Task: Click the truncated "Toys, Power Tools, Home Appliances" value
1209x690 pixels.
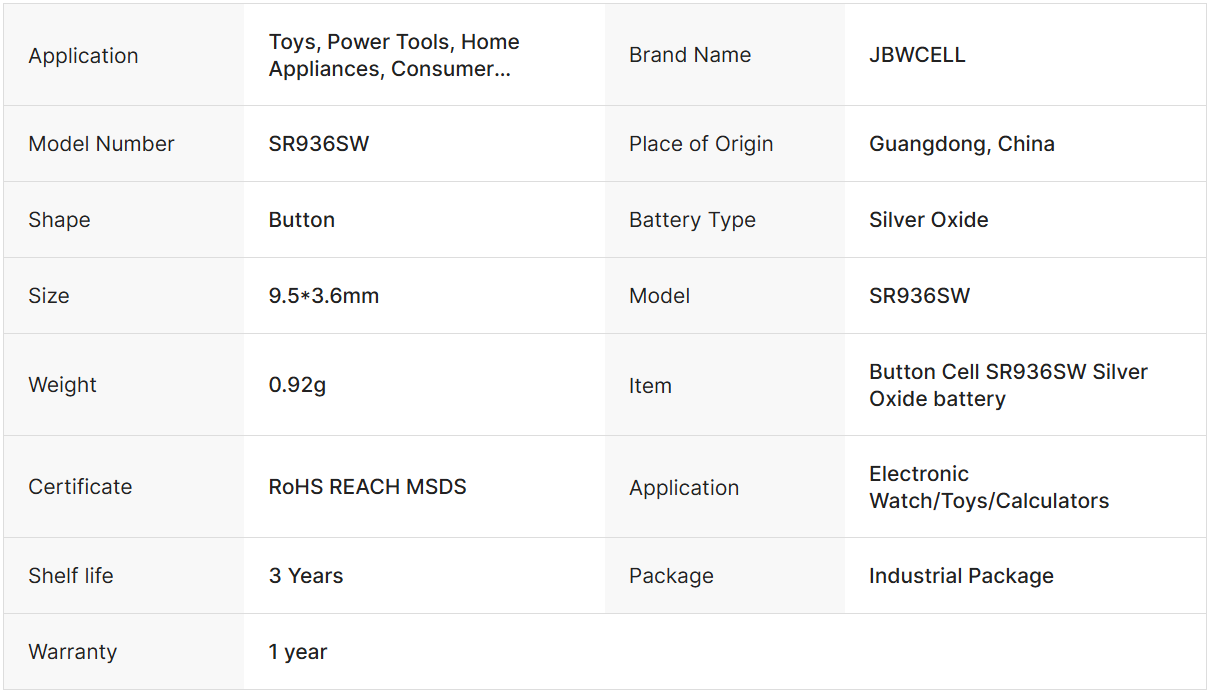Action: [x=394, y=55]
